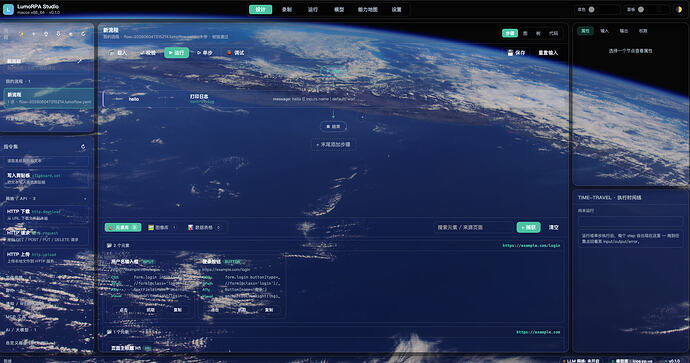Open the 运行 tab in top navigation
Viewport: 690px width, 363px height.
click(313, 9)
